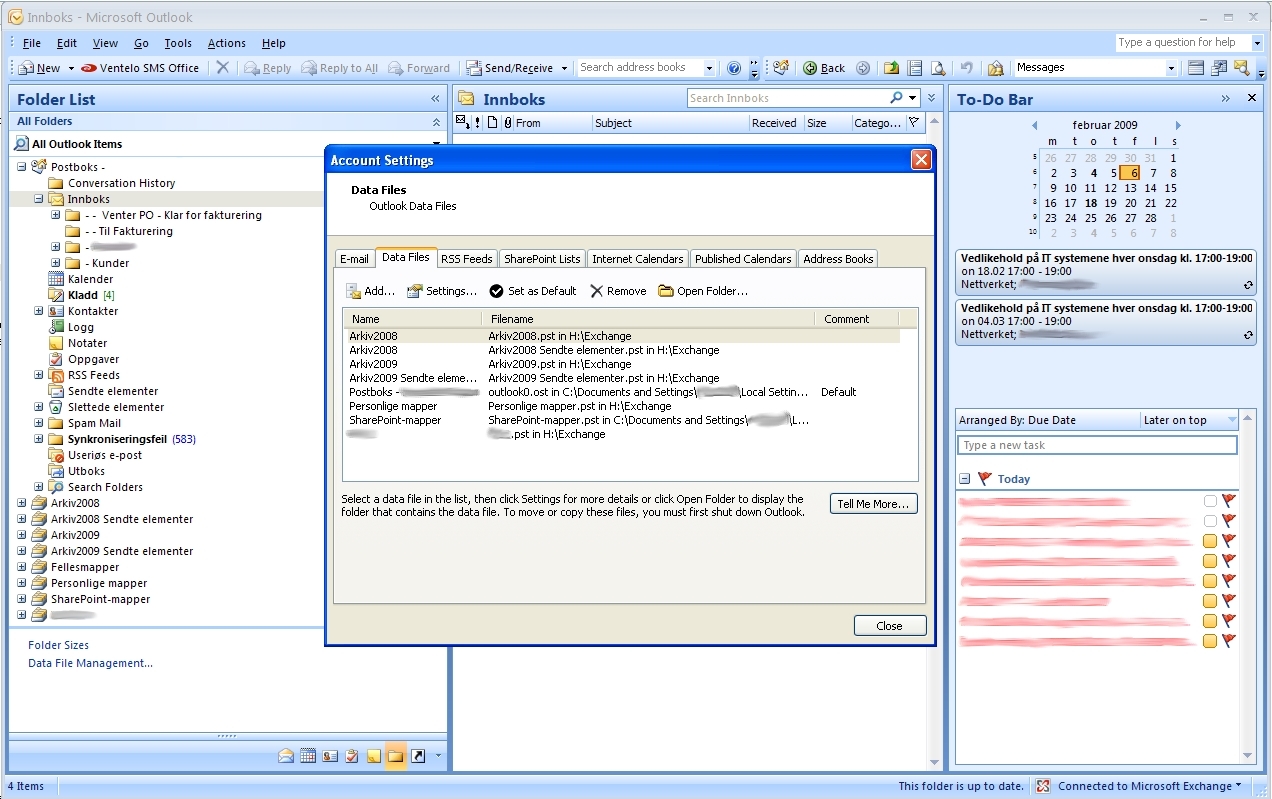This screenshot has height=799, width=1272.
Task: Open the New item dropdown arrow
Action: 70,68
